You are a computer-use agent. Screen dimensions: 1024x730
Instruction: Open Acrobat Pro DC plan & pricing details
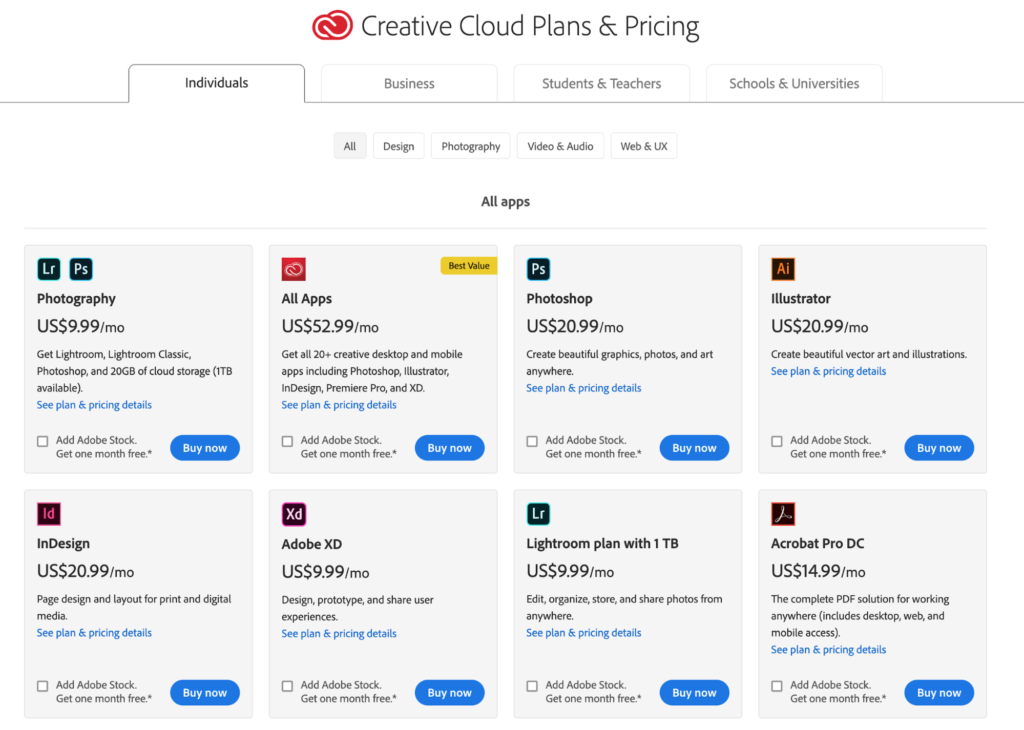pyautogui.click(x=828, y=650)
